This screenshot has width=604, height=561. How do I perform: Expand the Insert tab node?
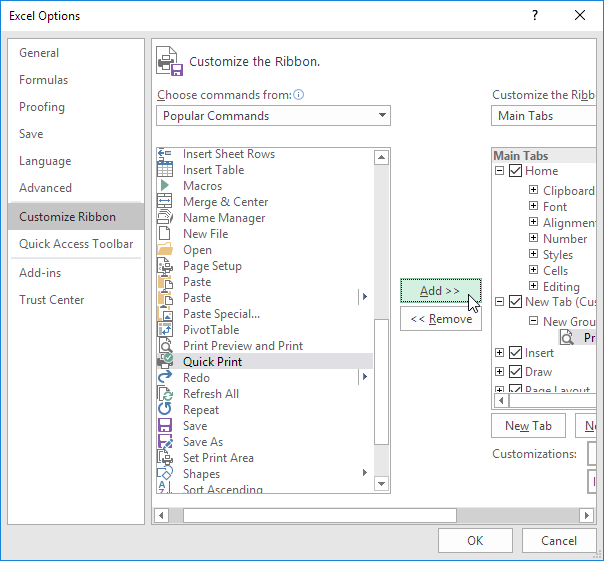point(499,353)
